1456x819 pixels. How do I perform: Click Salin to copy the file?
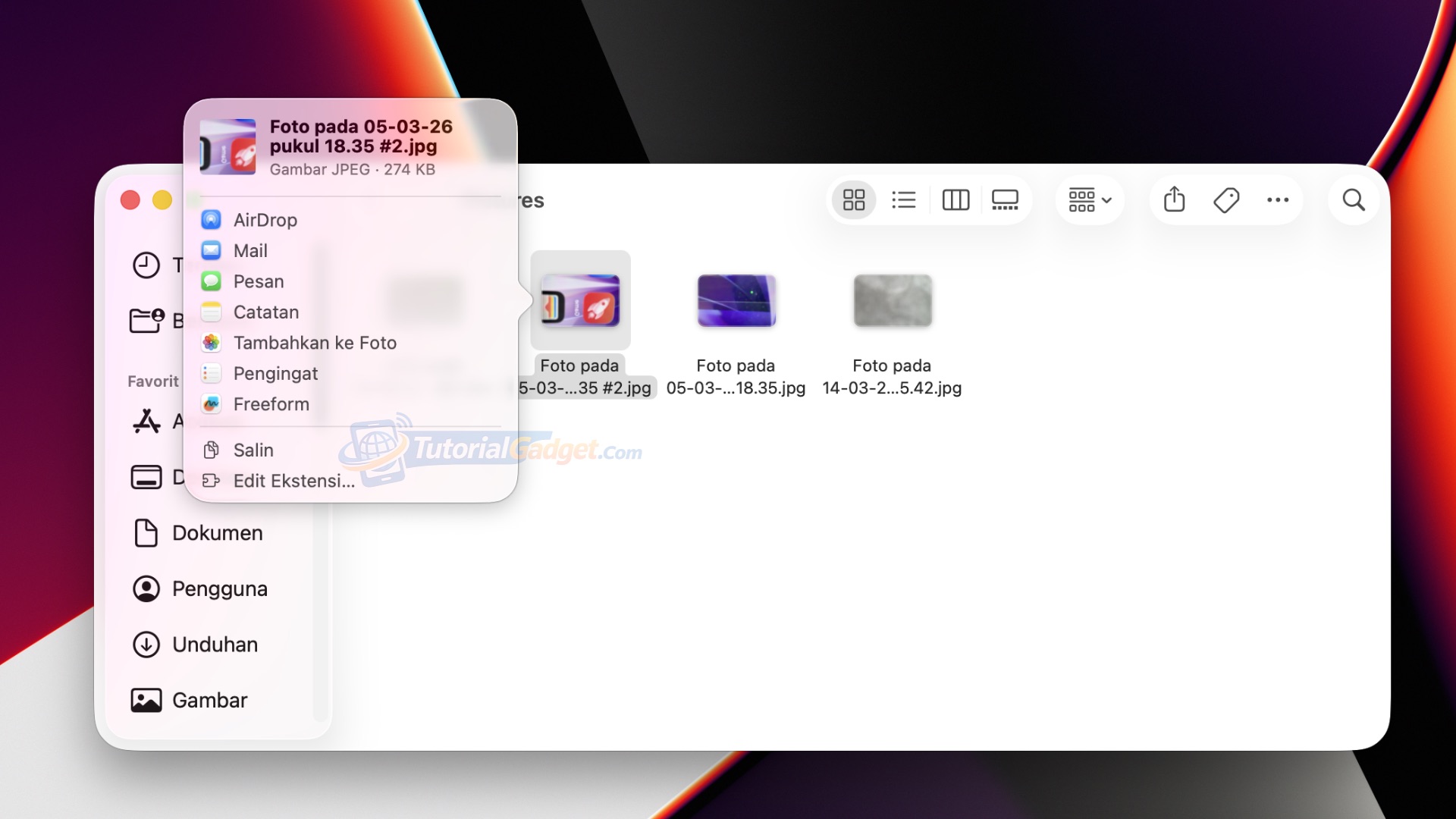pos(253,450)
